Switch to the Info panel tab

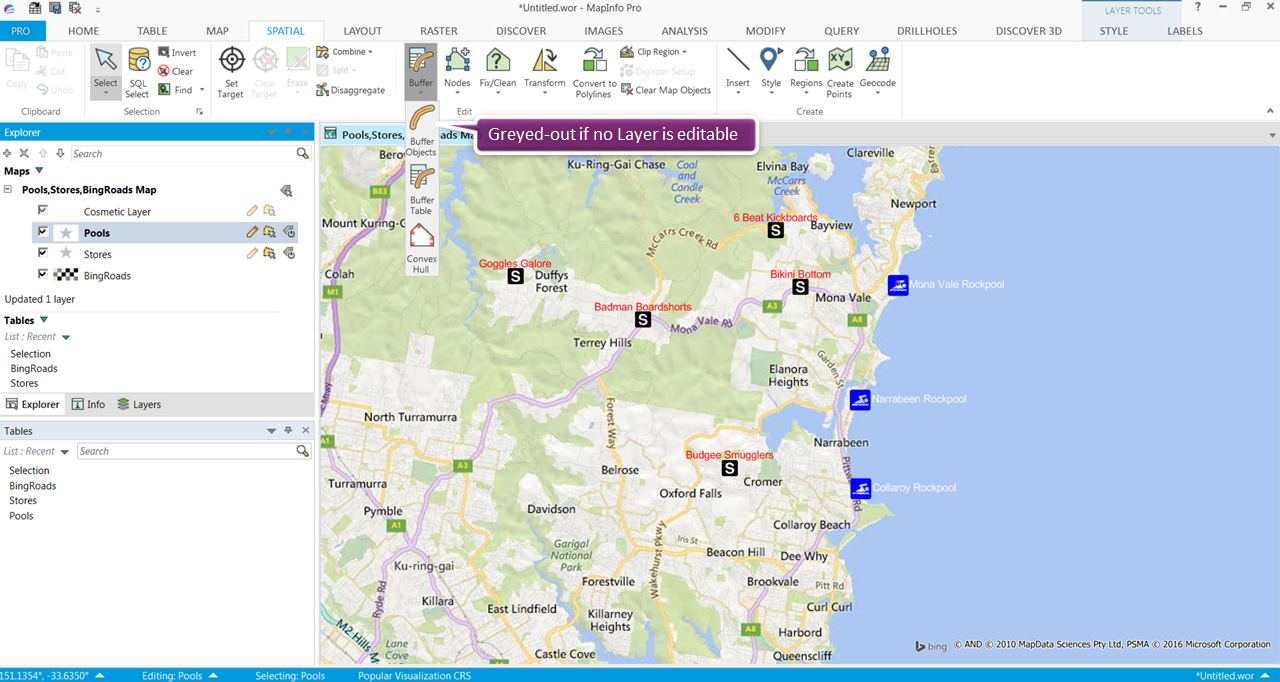(88, 405)
